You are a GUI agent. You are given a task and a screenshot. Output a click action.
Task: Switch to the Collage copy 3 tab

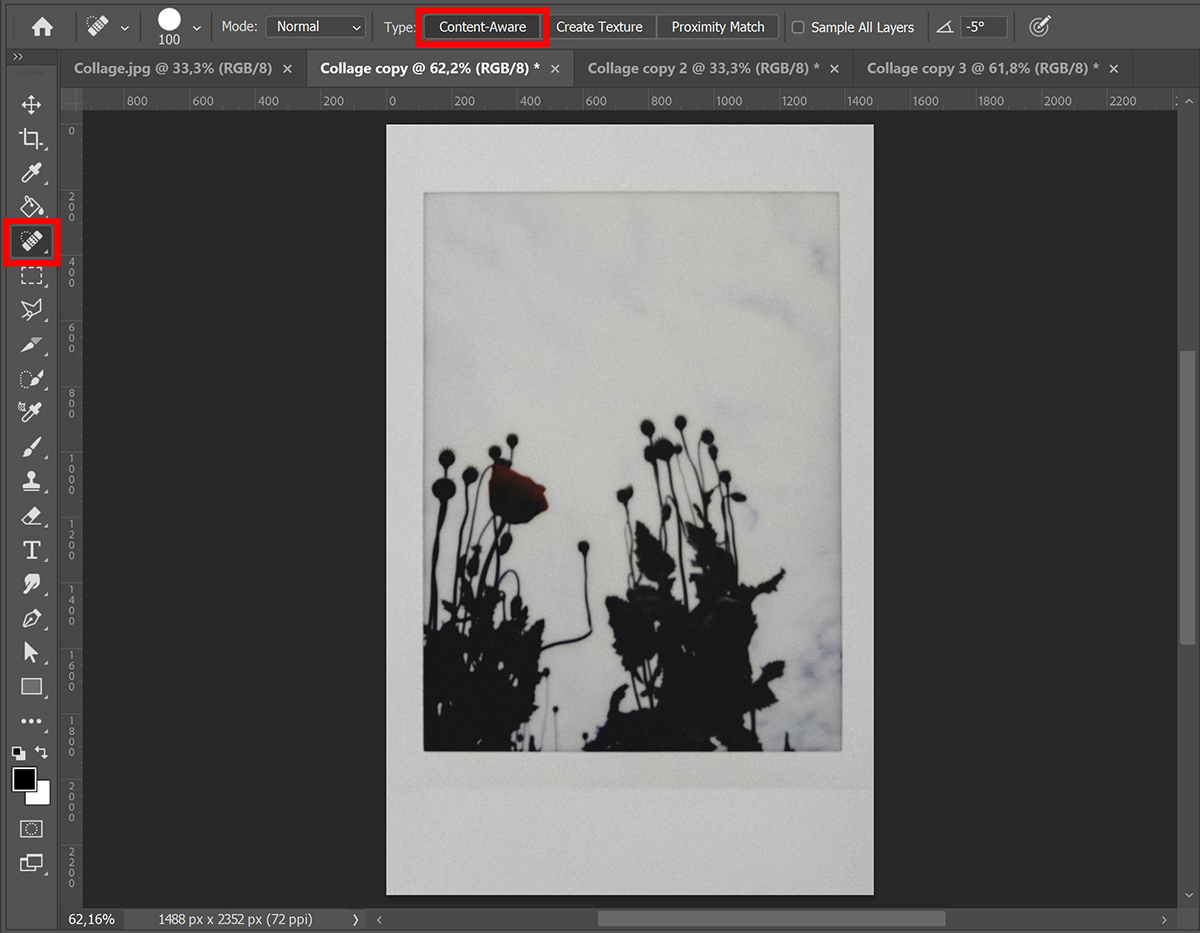pos(982,68)
